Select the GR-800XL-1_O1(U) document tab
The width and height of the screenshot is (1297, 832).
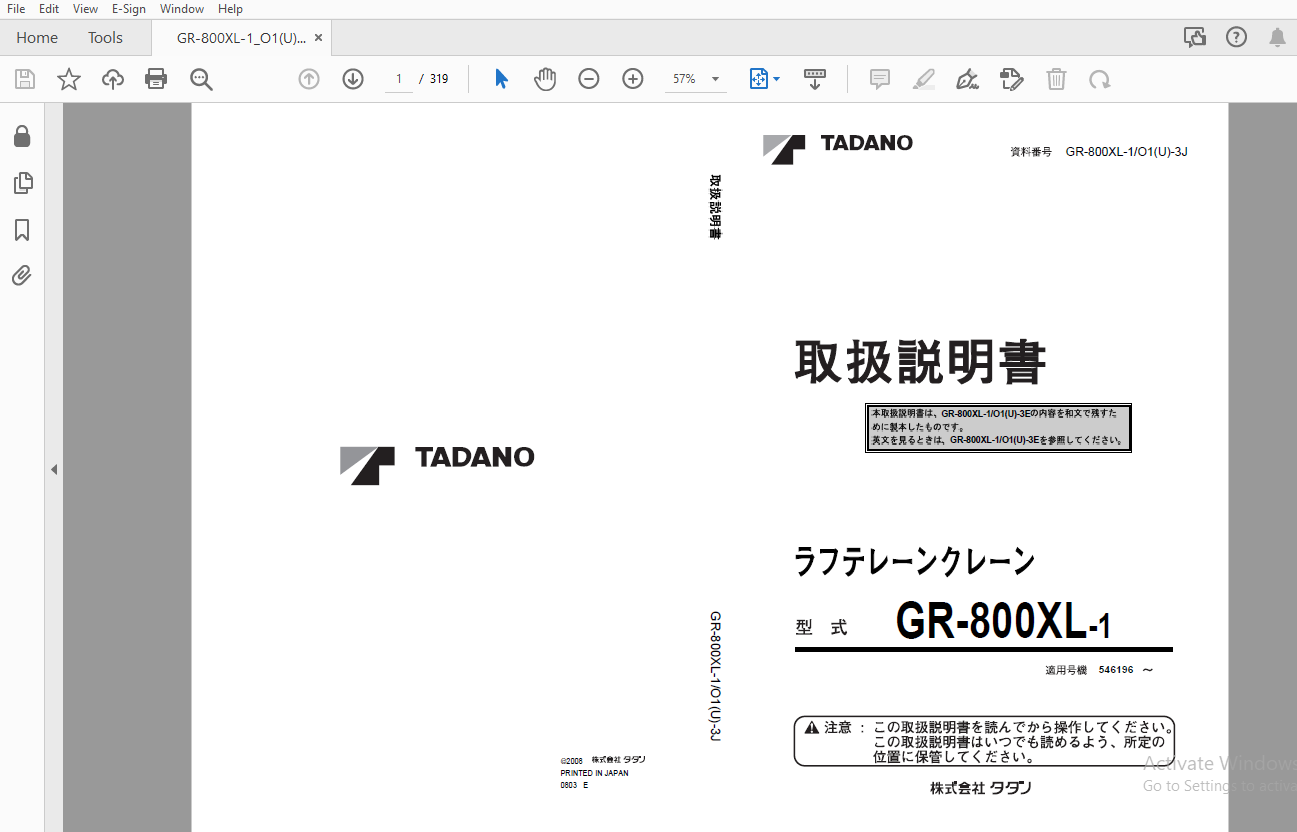[241, 38]
